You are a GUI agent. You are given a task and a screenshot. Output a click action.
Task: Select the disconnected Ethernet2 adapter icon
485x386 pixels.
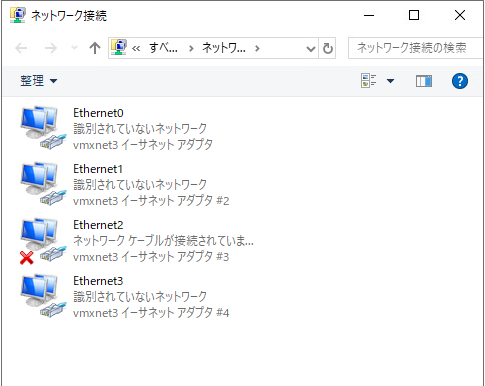(43, 241)
